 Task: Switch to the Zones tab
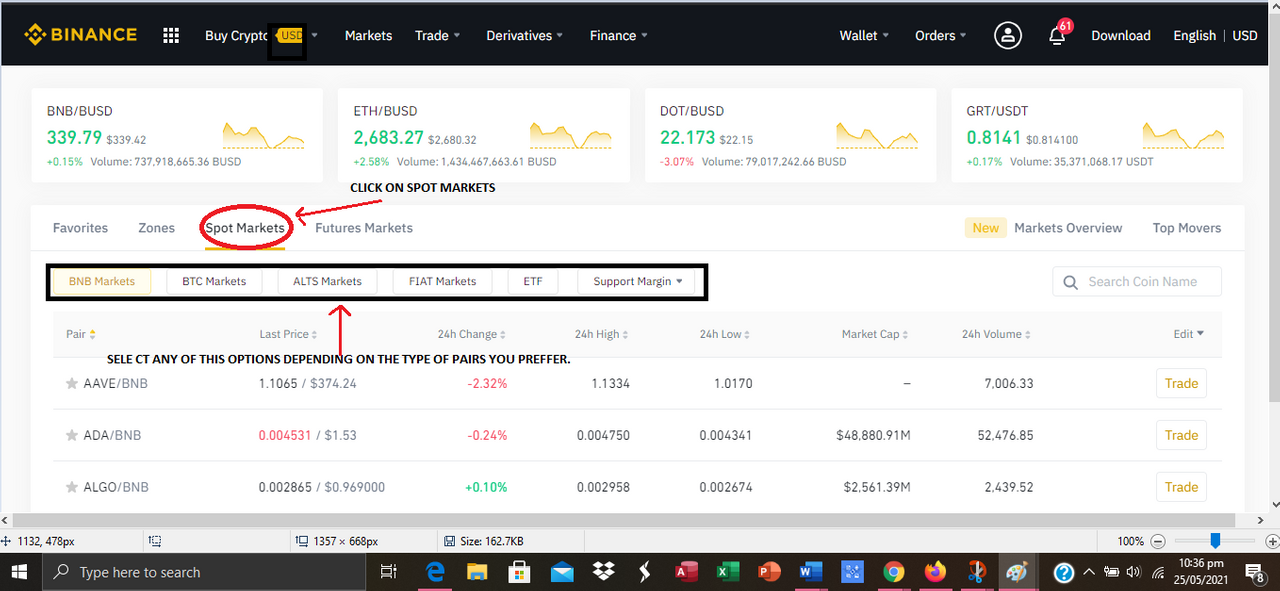click(x=156, y=228)
